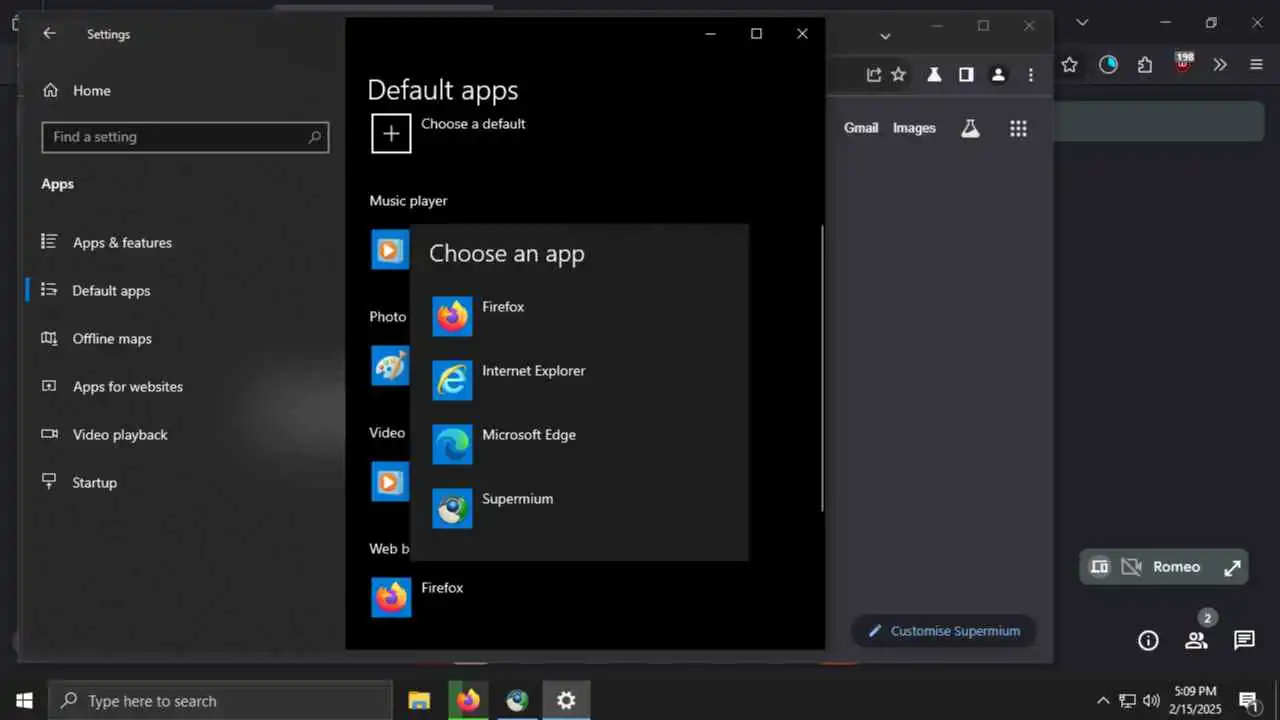1280x720 pixels.
Task: Open the circular toolbar icon beside the Firefox star
Action: point(1108,65)
